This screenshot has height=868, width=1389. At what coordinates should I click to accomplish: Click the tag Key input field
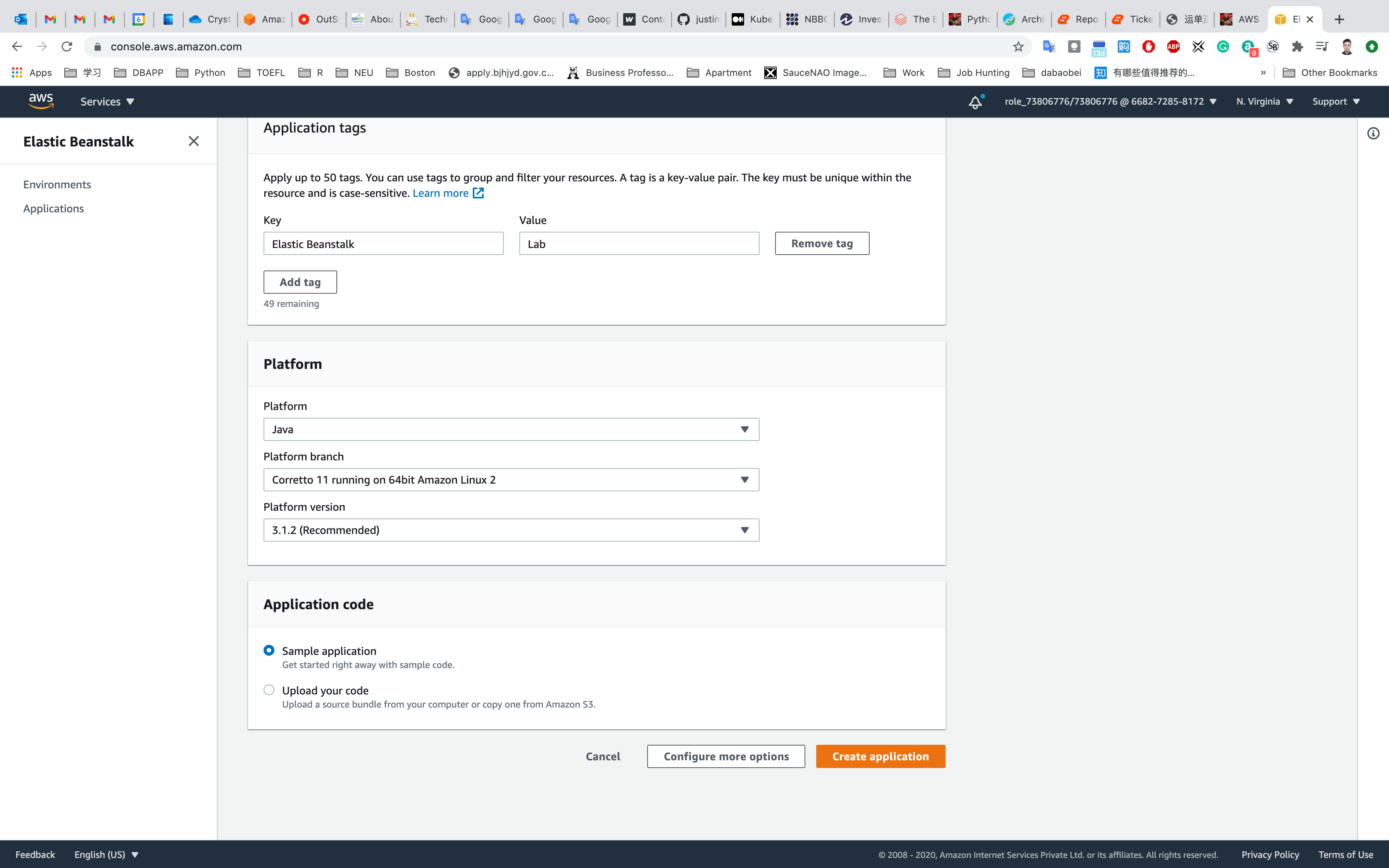pos(383,244)
